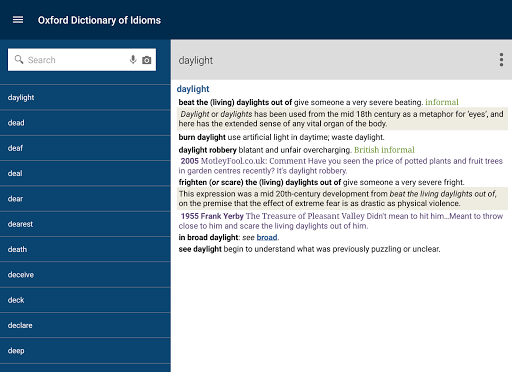512x372 pixels.
Task: Open the 'deal' entry
Action: [85, 173]
